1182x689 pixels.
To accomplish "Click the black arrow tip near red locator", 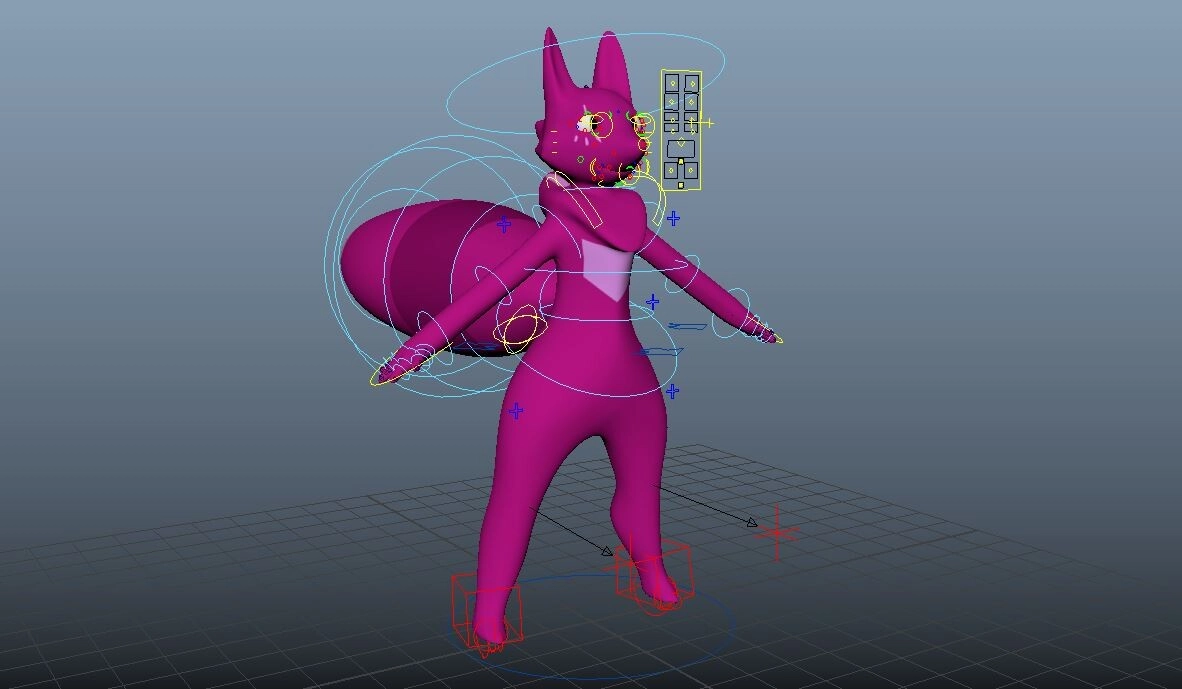I will [x=753, y=522].
